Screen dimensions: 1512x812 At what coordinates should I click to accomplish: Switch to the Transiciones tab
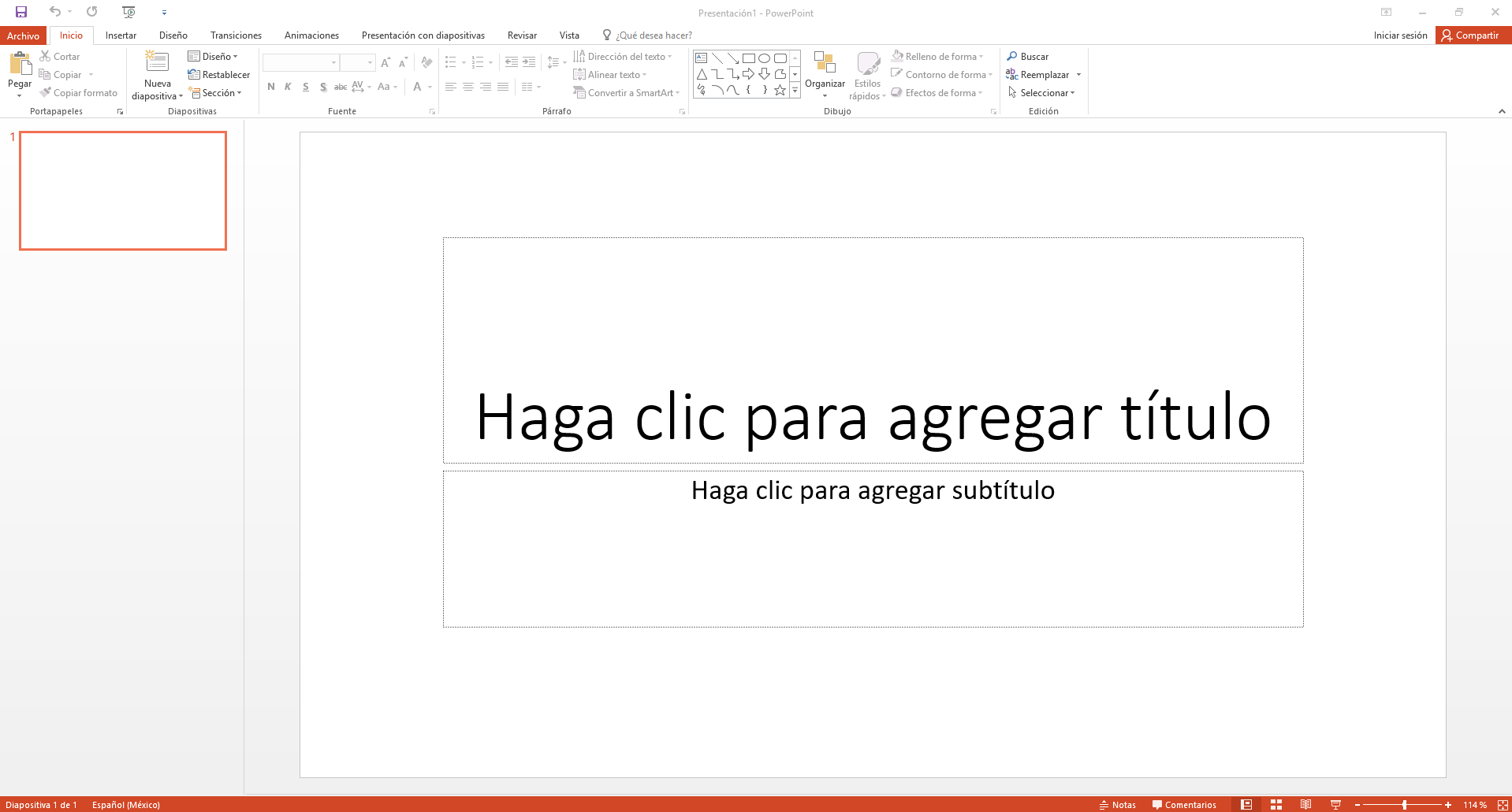pyautogui.click(x=236, y=35)
